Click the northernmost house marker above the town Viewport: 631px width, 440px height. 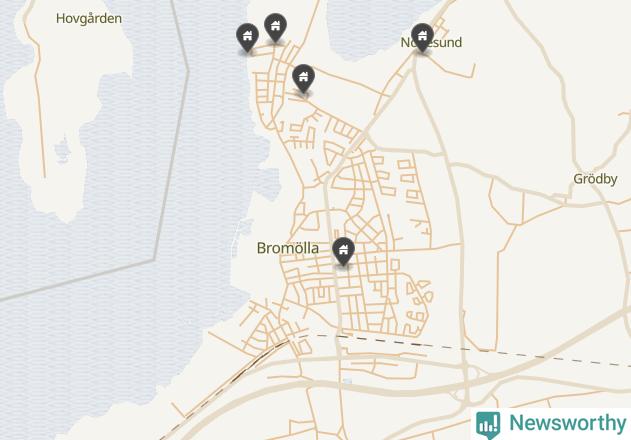pyautogui.click(x=275, y=27)
